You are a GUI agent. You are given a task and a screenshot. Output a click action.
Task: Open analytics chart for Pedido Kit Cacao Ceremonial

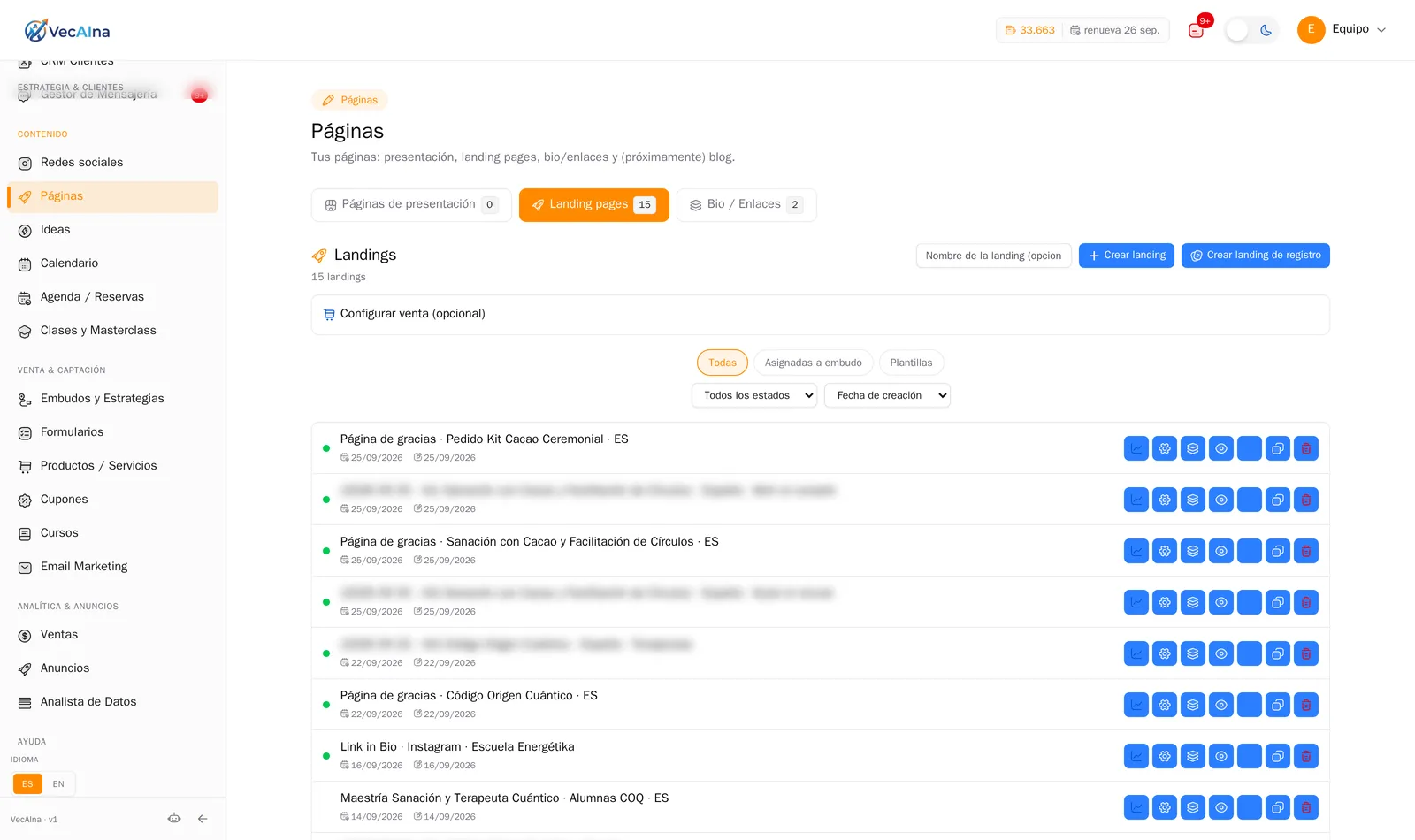[x=1136, y=448]
